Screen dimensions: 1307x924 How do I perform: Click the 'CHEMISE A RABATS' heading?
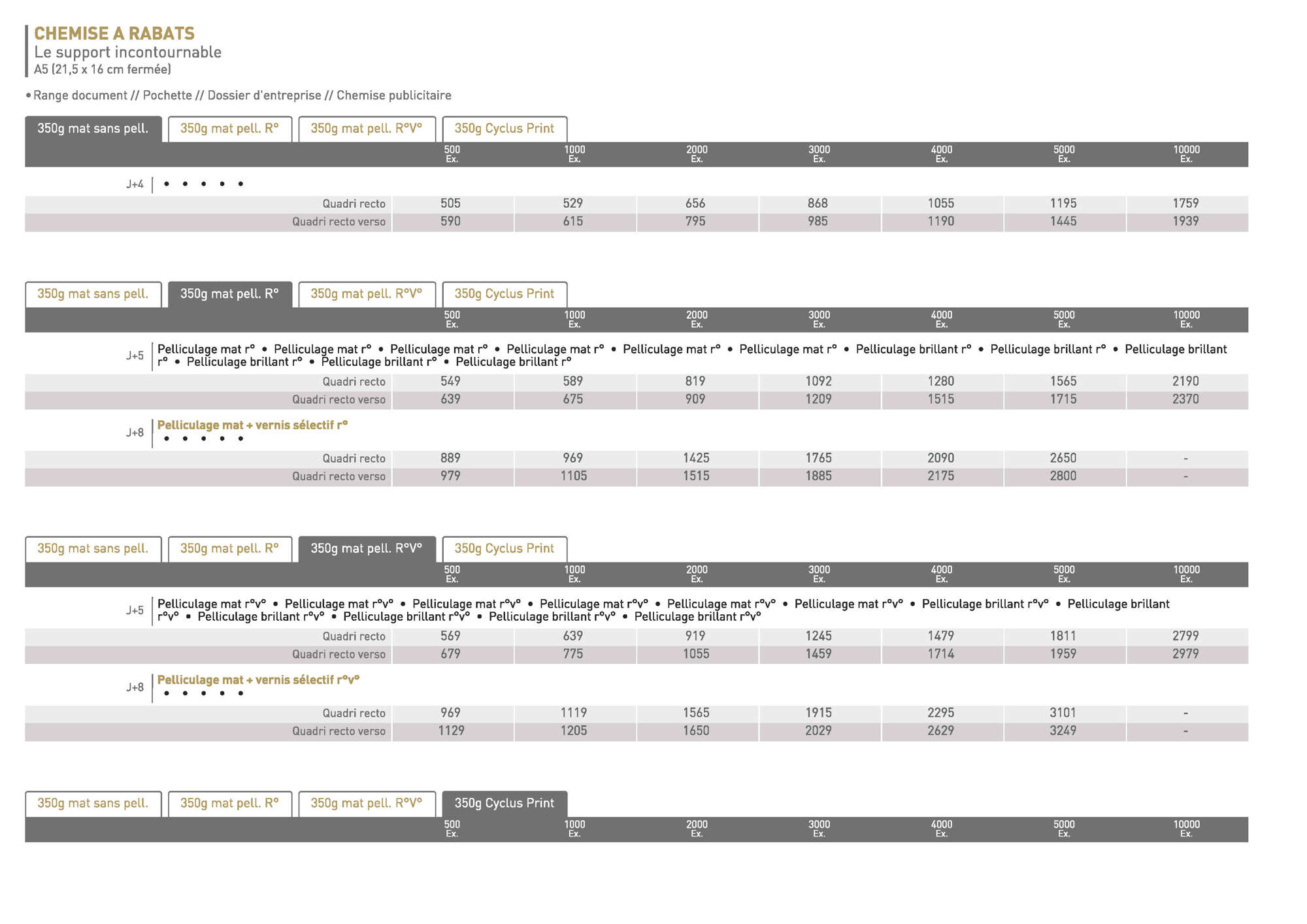[114, 33]
